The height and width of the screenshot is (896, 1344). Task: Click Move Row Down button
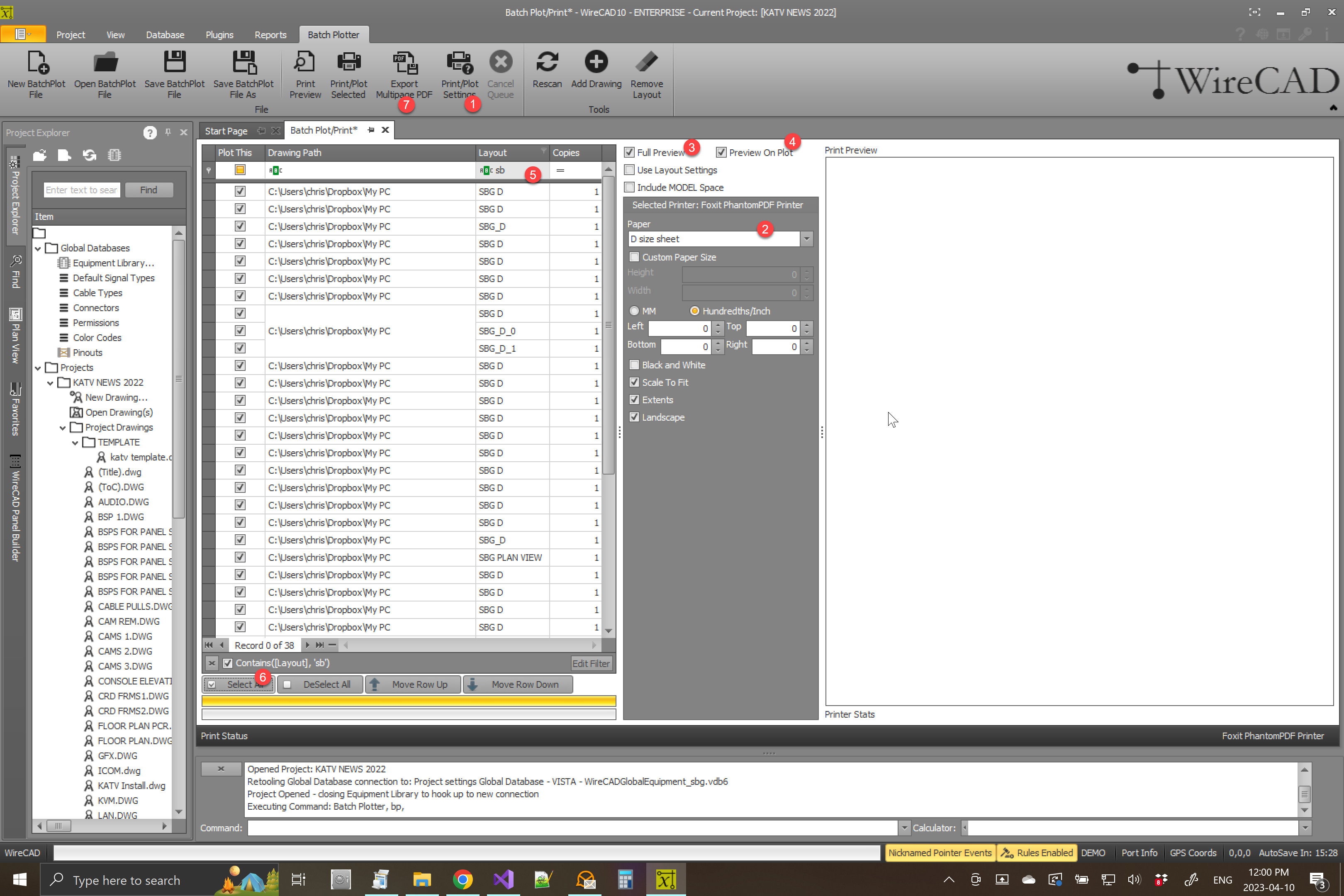click(x=518, y=684)
